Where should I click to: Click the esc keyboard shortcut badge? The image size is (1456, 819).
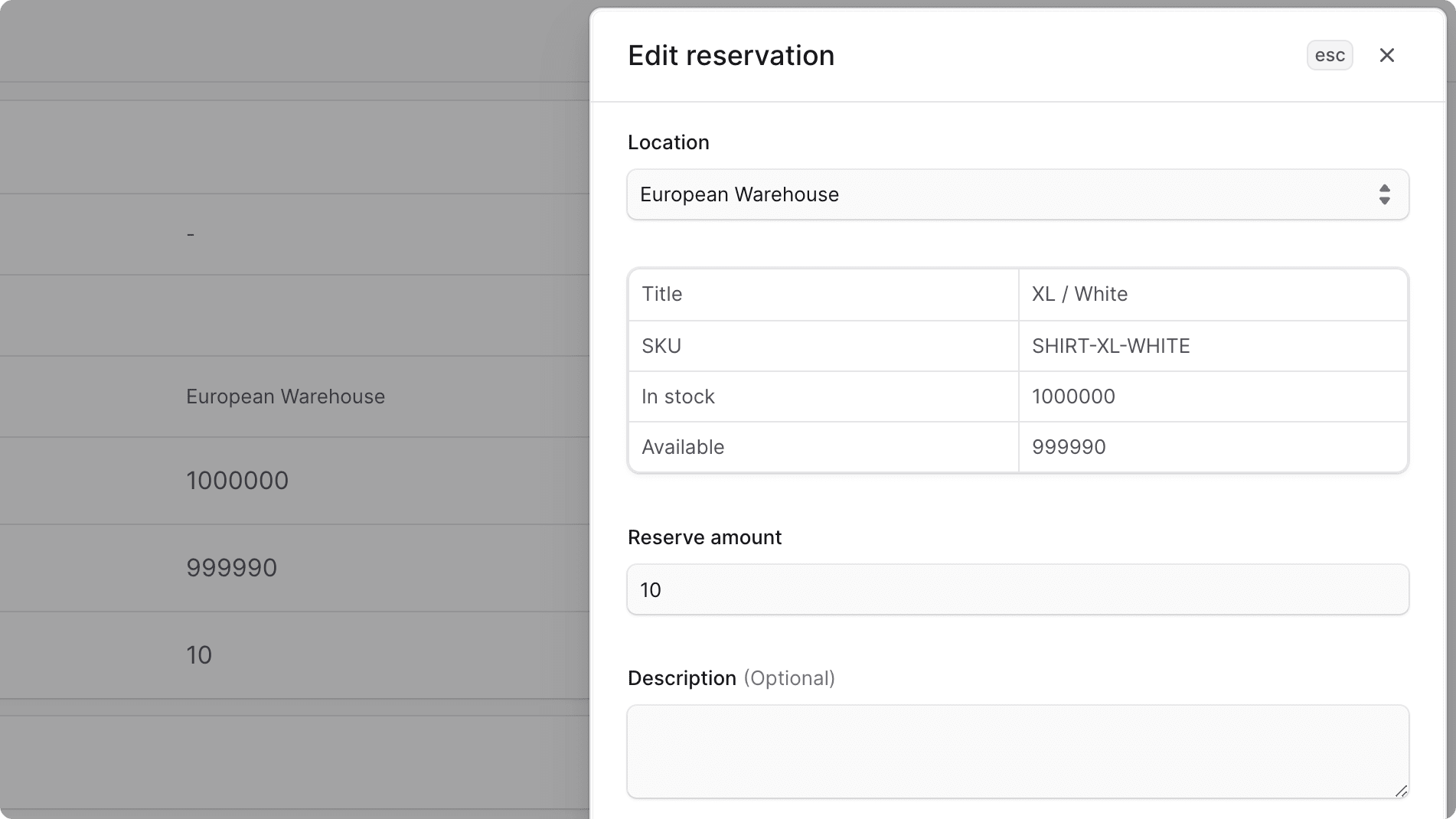coord(1330,54)
